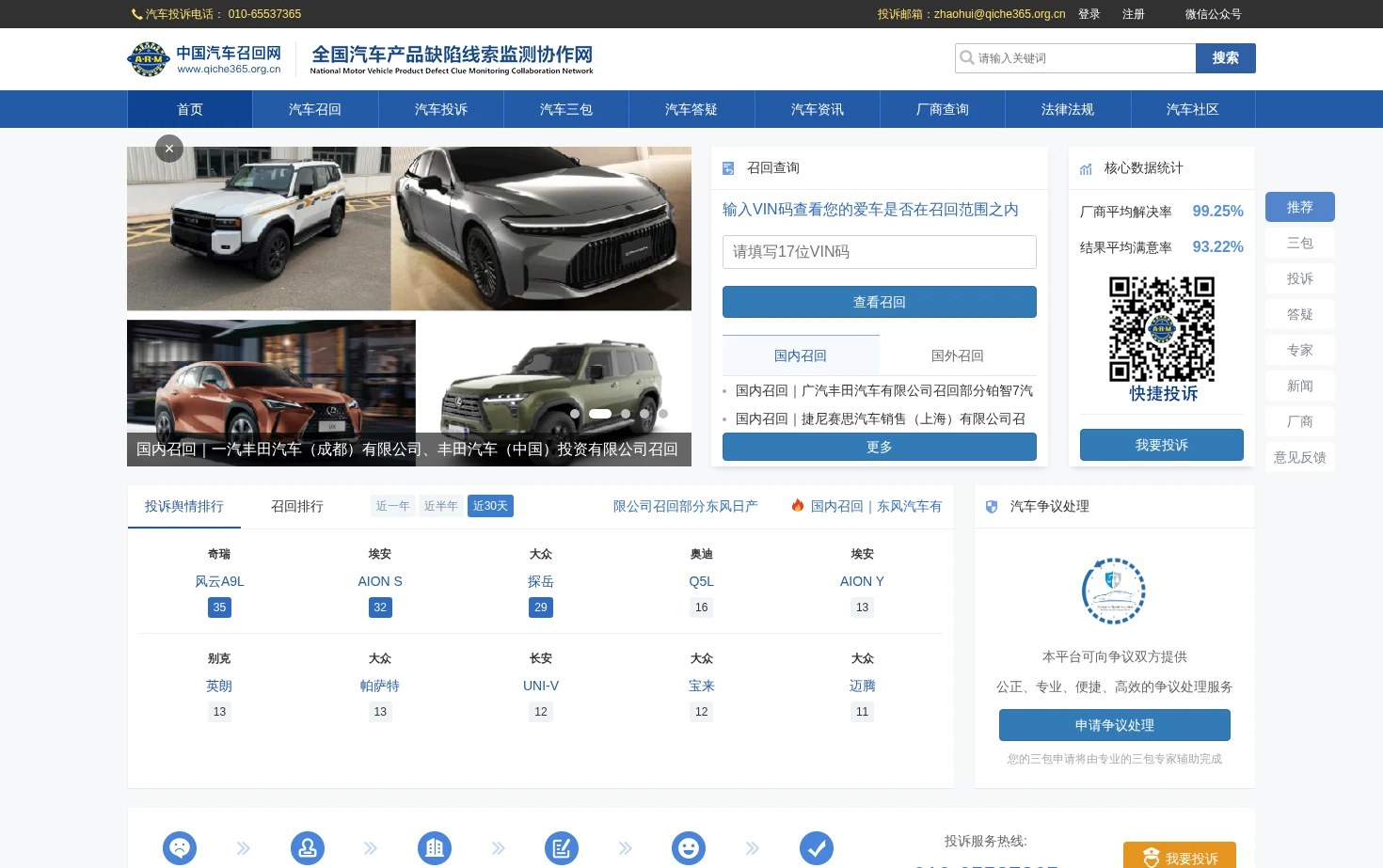Select 三包 in the side floating menu
This screenshot has height=868, width=1383.
click(x=1300, y=243)
